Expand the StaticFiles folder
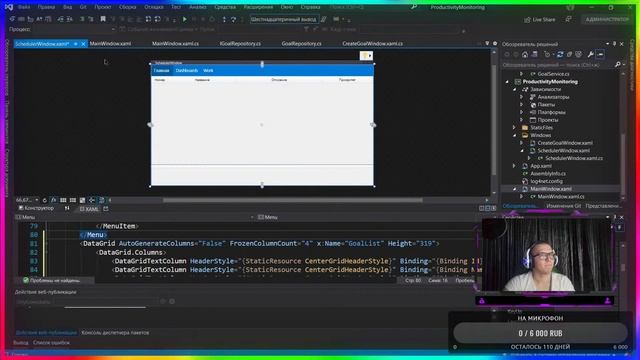Viewport: 640px width, 360px height. (x=514, y=127)
